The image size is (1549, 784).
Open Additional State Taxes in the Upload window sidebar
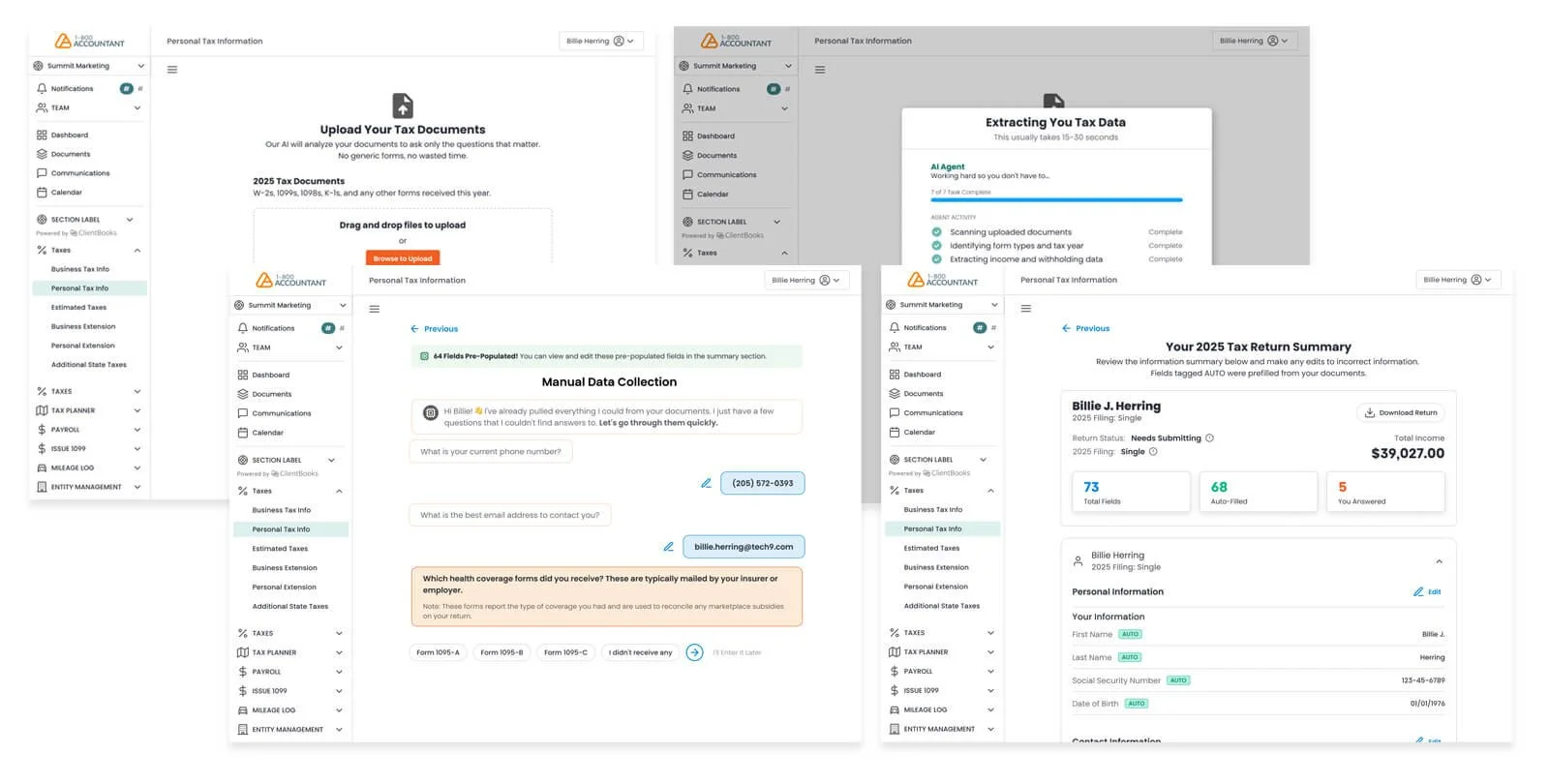(x=89, y=365)
